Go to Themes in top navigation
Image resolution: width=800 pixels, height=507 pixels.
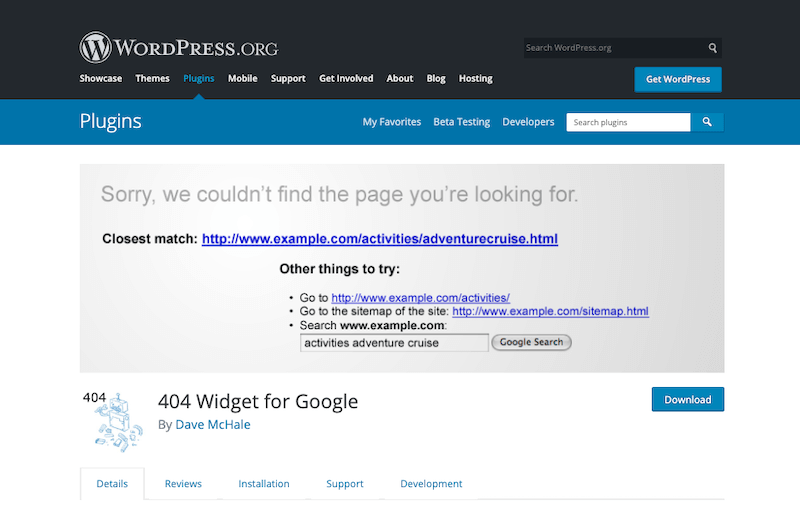point(152,79)
